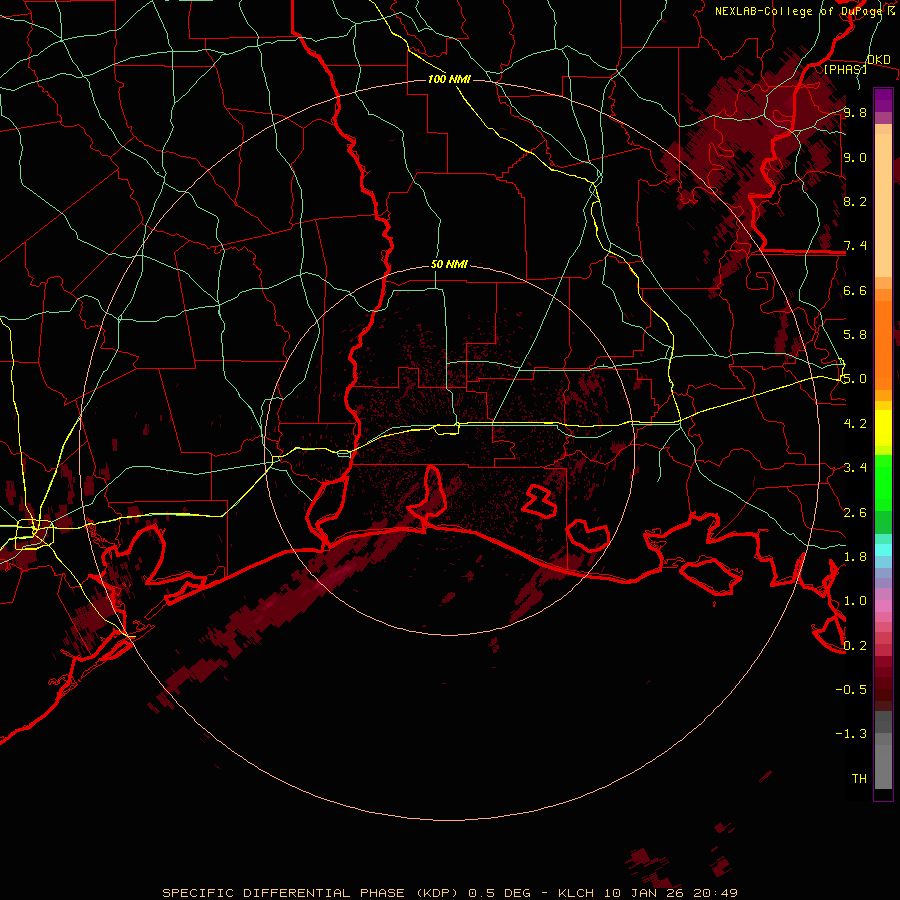Click the purple top segment of color bar
Image resolution: width=900 pixels, height=900 pixels.
883,100
